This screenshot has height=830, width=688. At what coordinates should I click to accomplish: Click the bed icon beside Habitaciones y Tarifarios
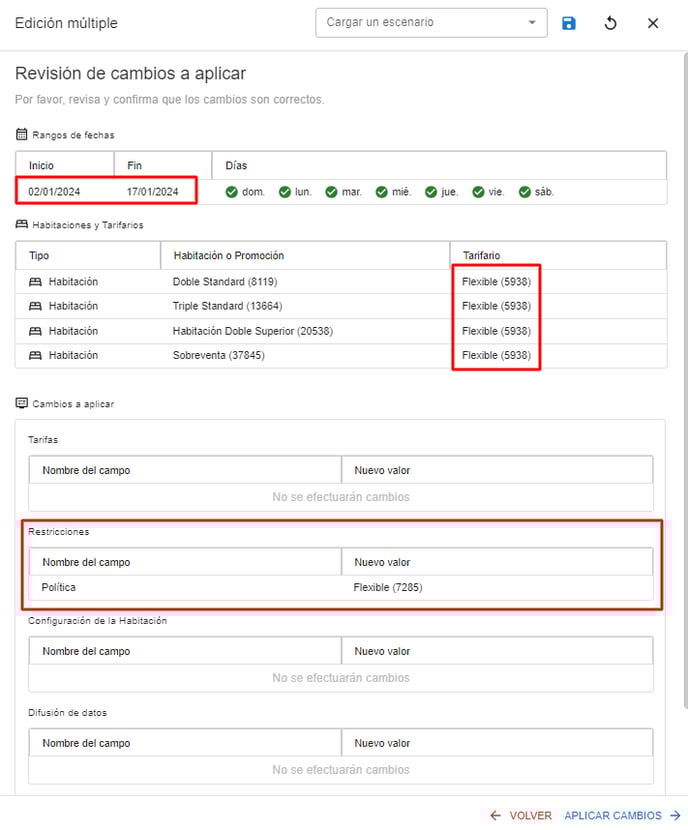pyautogui.click(x=22, y=225)
